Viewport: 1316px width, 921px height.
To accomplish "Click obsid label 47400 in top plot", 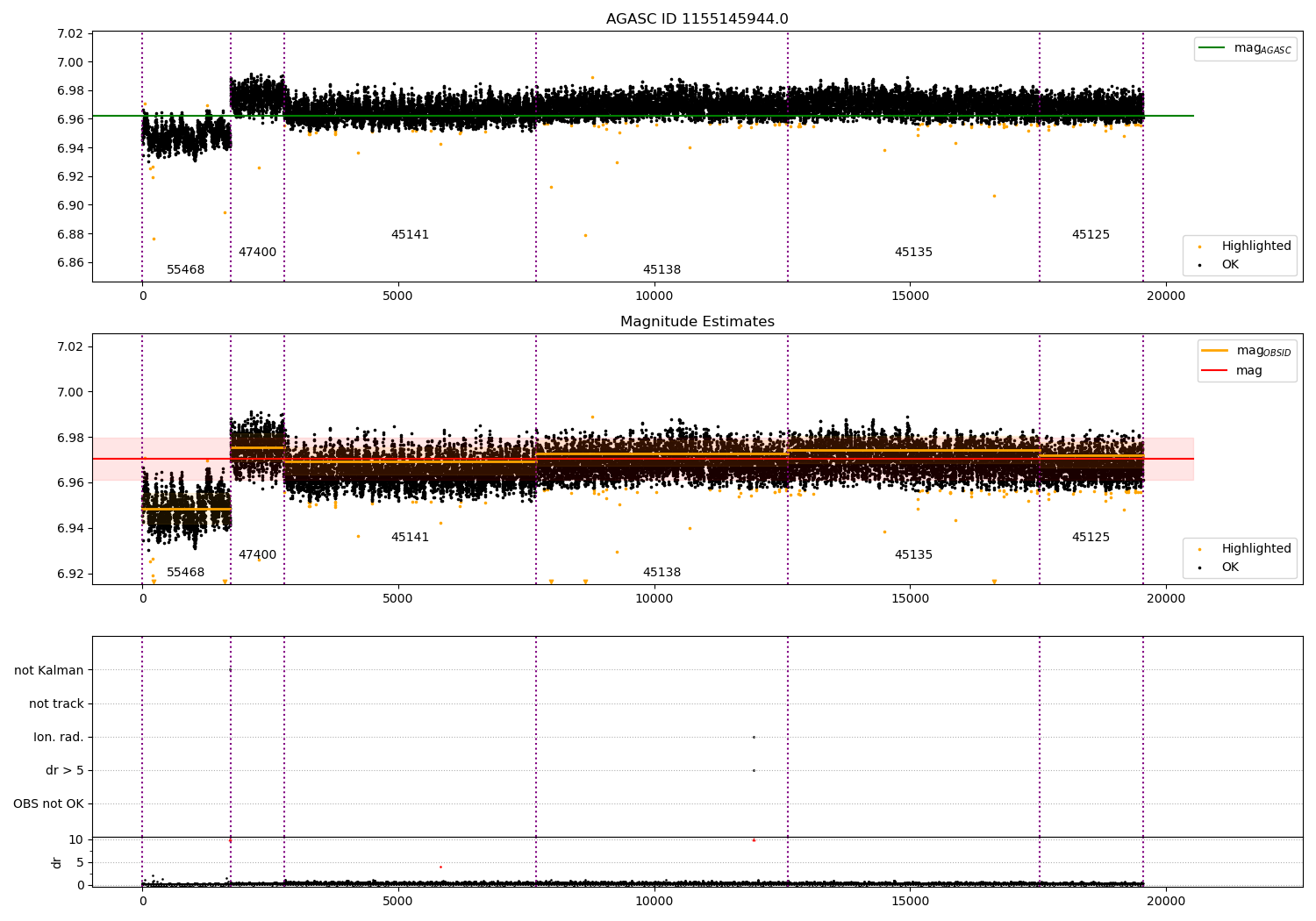I will (x=257, y=253).
